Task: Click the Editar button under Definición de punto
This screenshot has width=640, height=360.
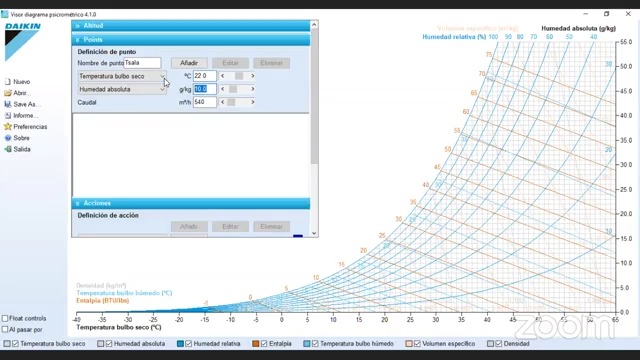Action: point(230,63)
